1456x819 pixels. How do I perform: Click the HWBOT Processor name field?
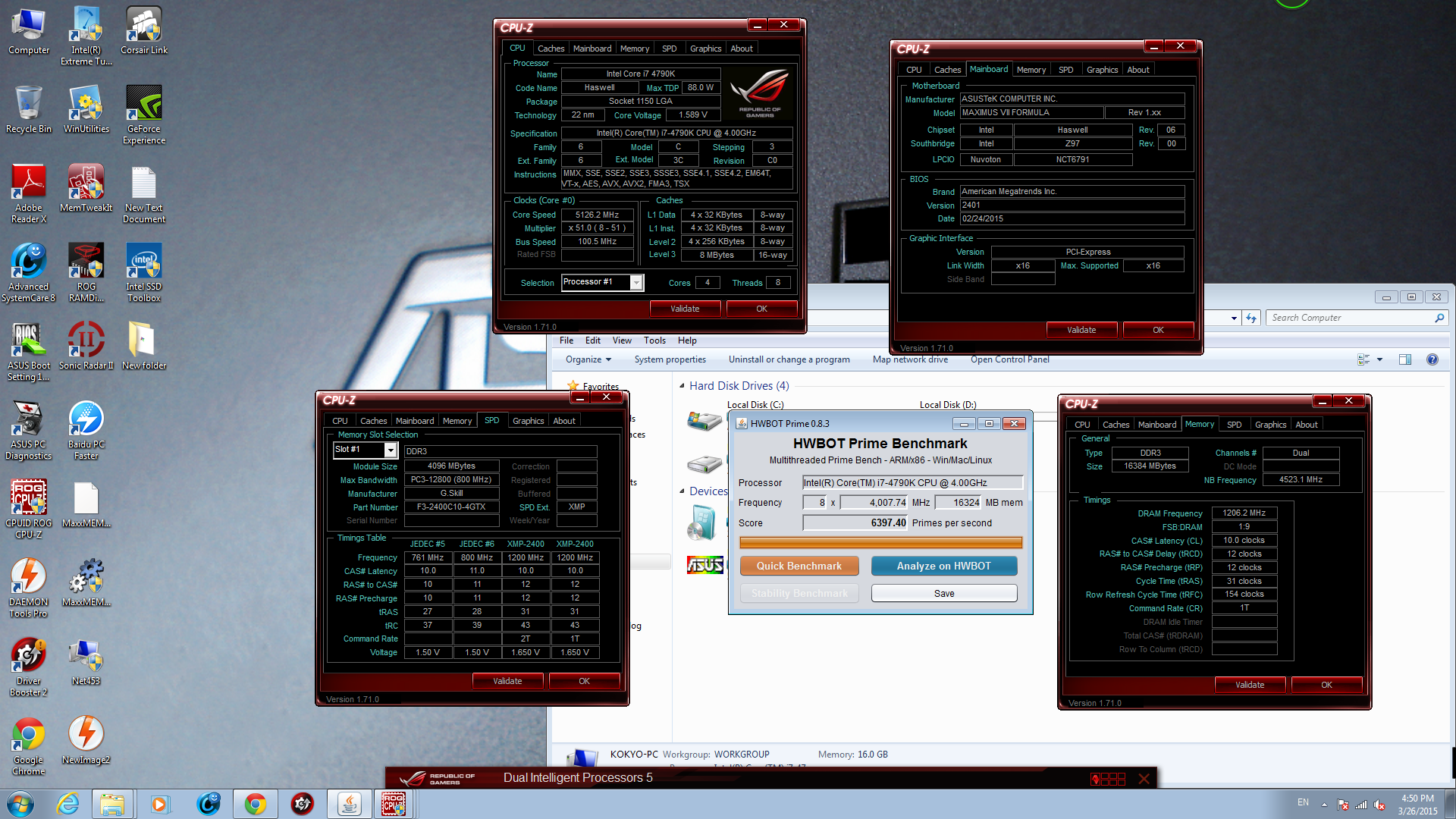pos(912,482)
